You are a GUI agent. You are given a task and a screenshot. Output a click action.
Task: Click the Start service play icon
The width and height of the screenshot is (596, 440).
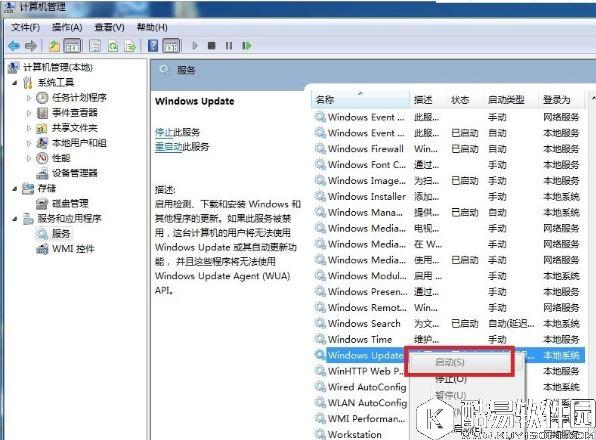[x=195, y=46]
